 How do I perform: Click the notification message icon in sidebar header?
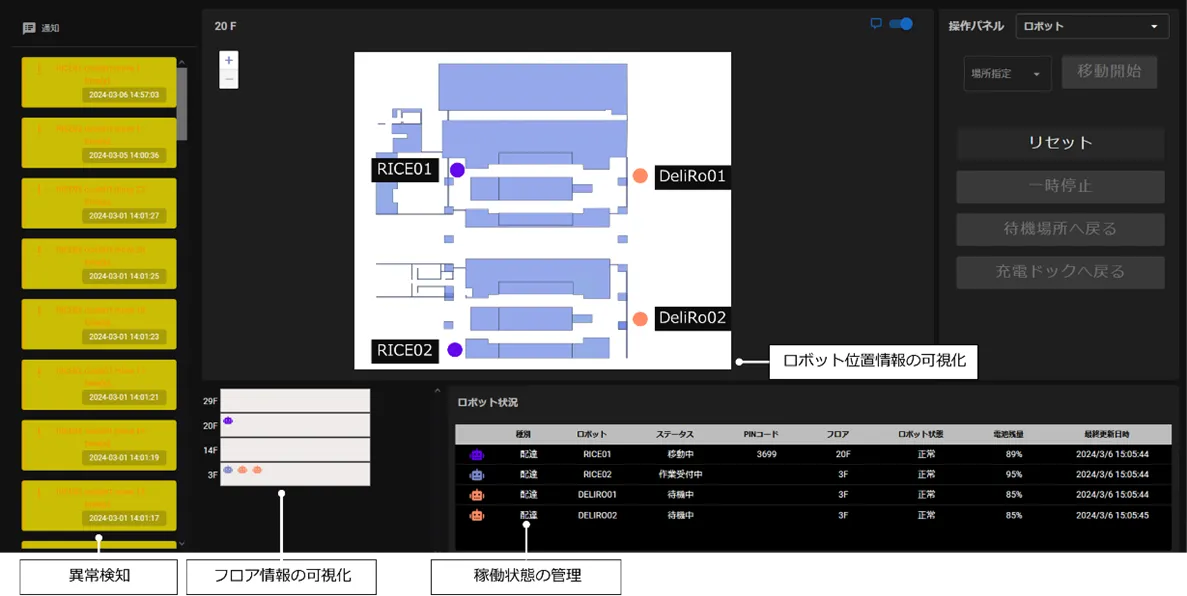(29, 28)
